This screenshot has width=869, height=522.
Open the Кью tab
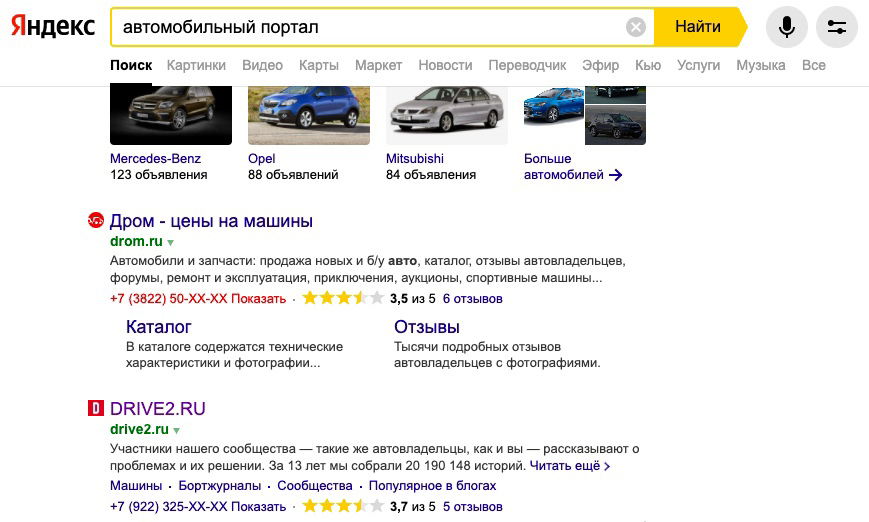point(648,65)
